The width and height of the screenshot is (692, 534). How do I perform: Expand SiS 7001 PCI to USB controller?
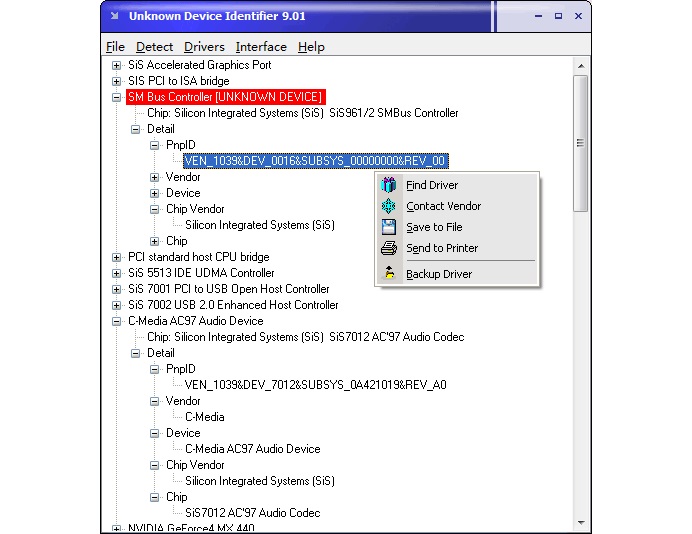(116, 290)
